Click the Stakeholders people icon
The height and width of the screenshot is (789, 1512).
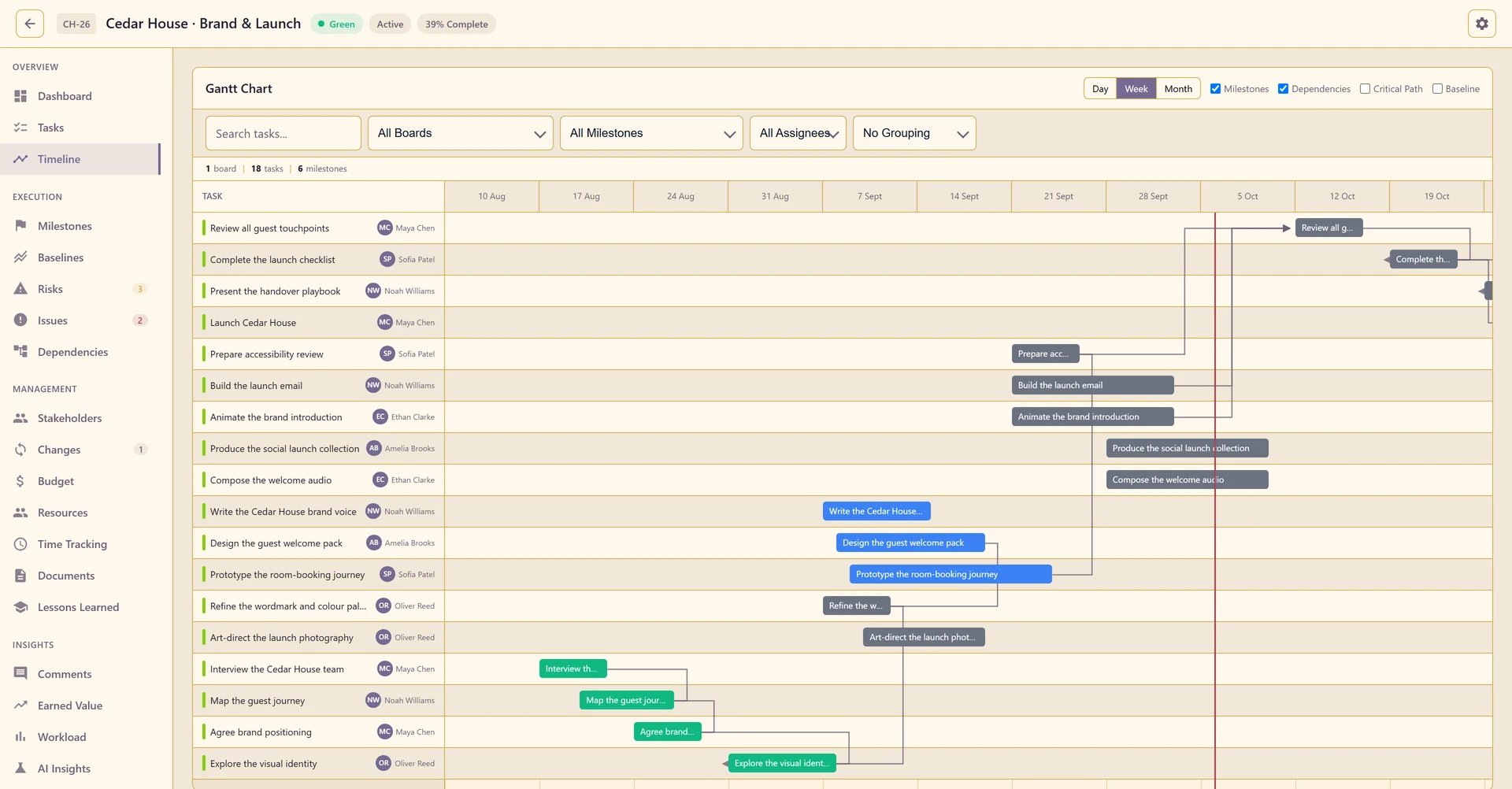pos(20,418)
